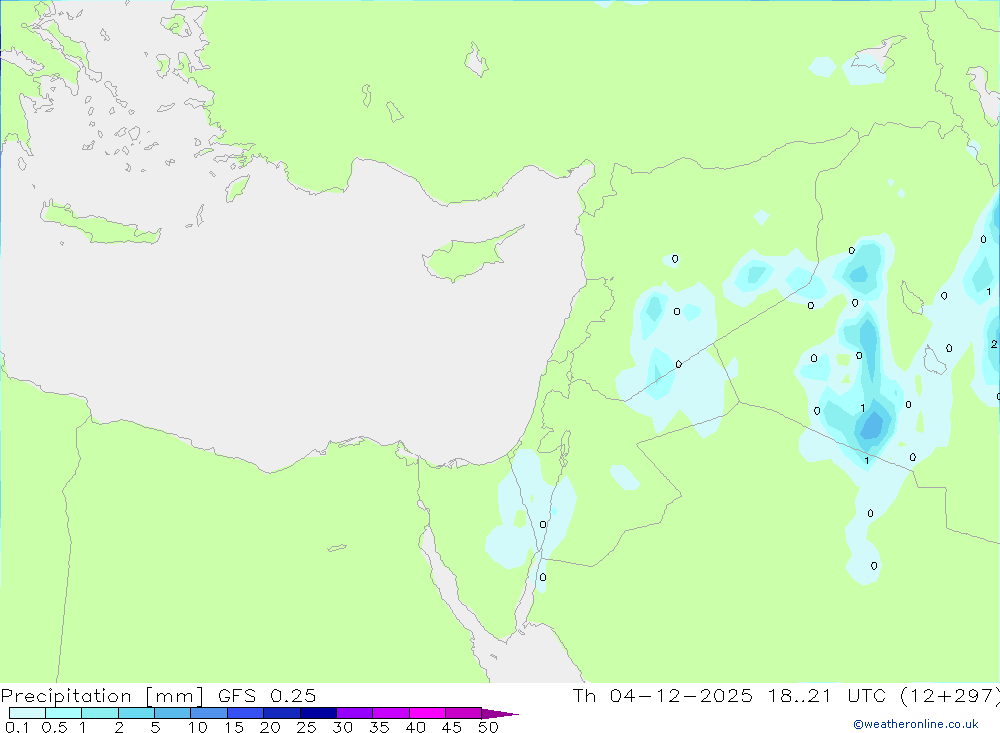
Task: Click the '(12+297)' forecast offset text
Action: 950,695
